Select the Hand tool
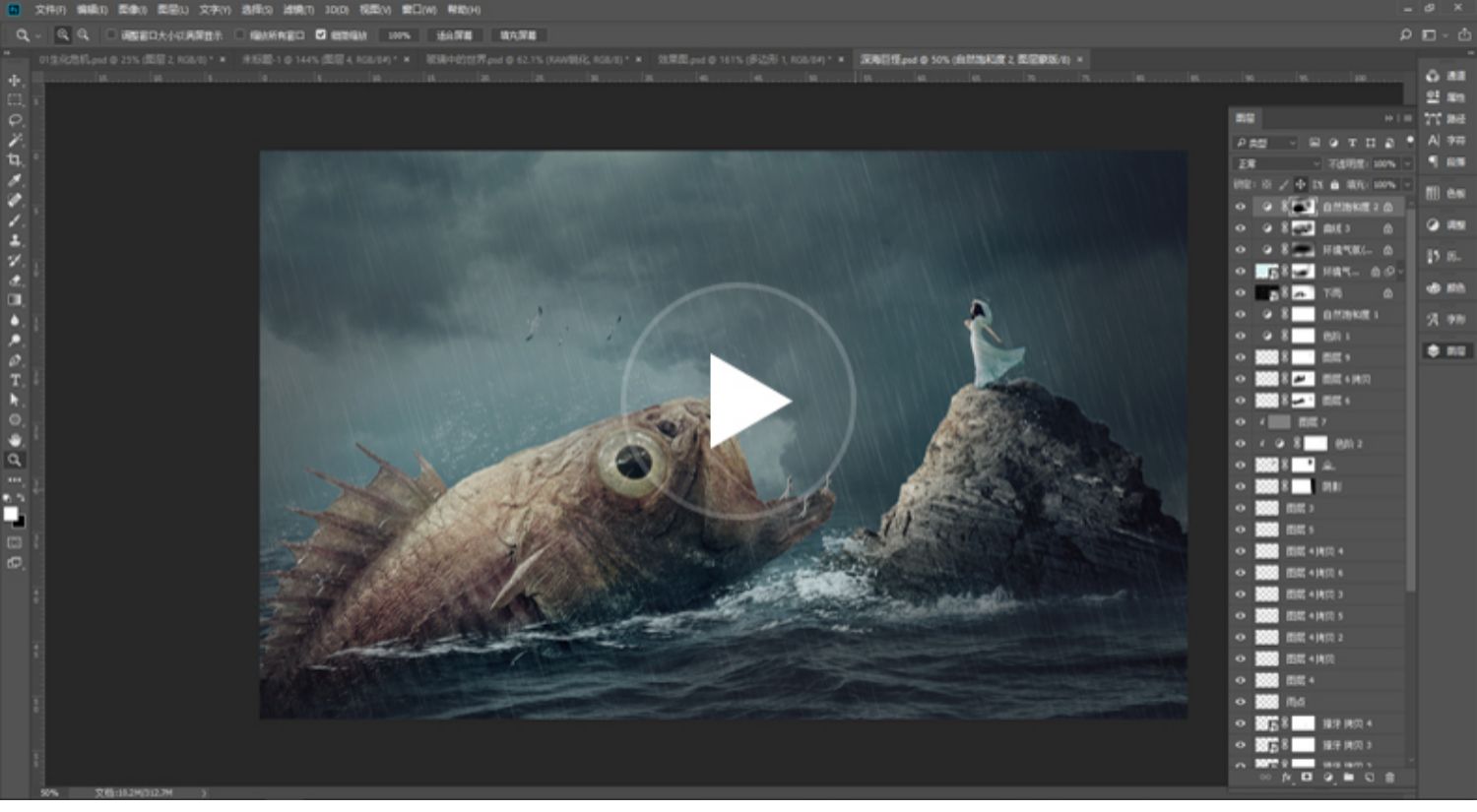This screenshot has width=1477, height=812. point(15,440)
